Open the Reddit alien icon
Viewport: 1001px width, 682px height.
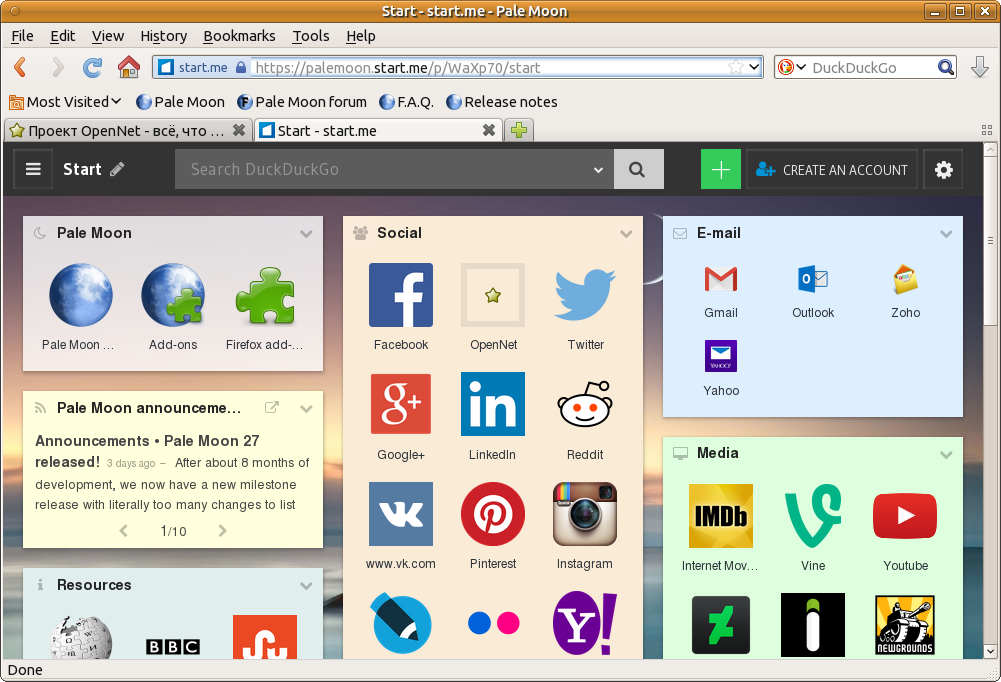(x=585, y=404)
